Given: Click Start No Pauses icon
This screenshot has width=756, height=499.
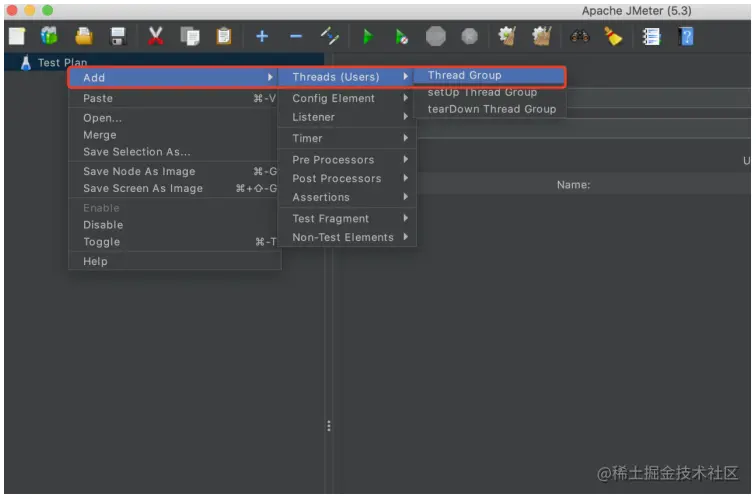Looking at the screenshot, I should click(401, 37).
